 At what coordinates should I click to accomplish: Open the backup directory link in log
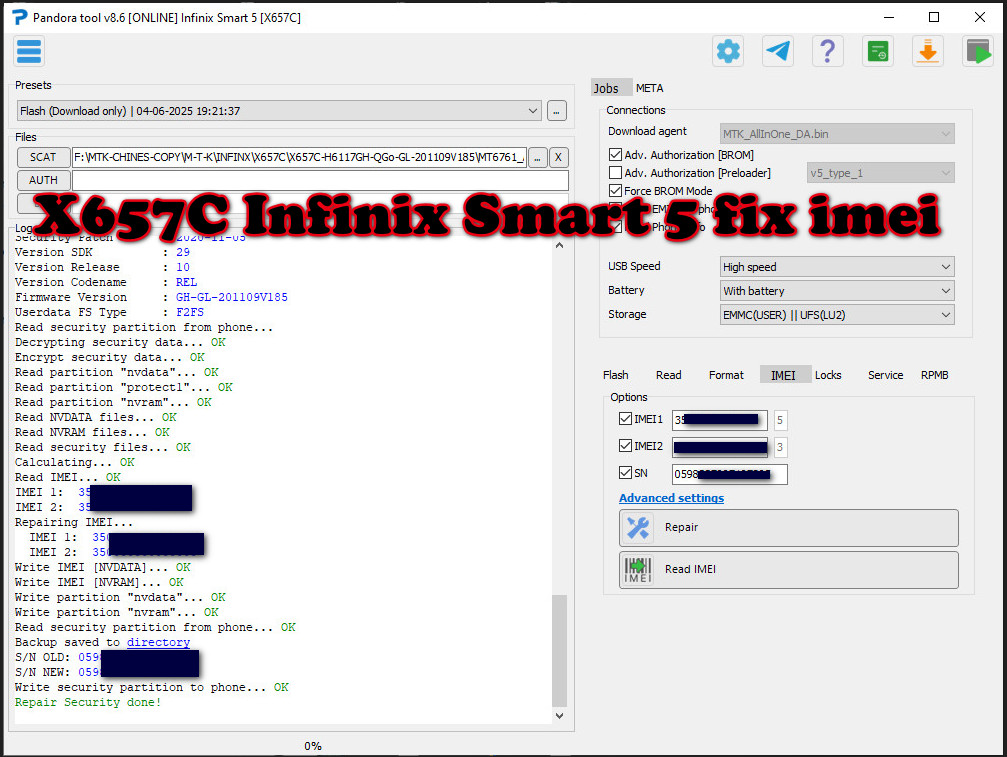(158, 642)
